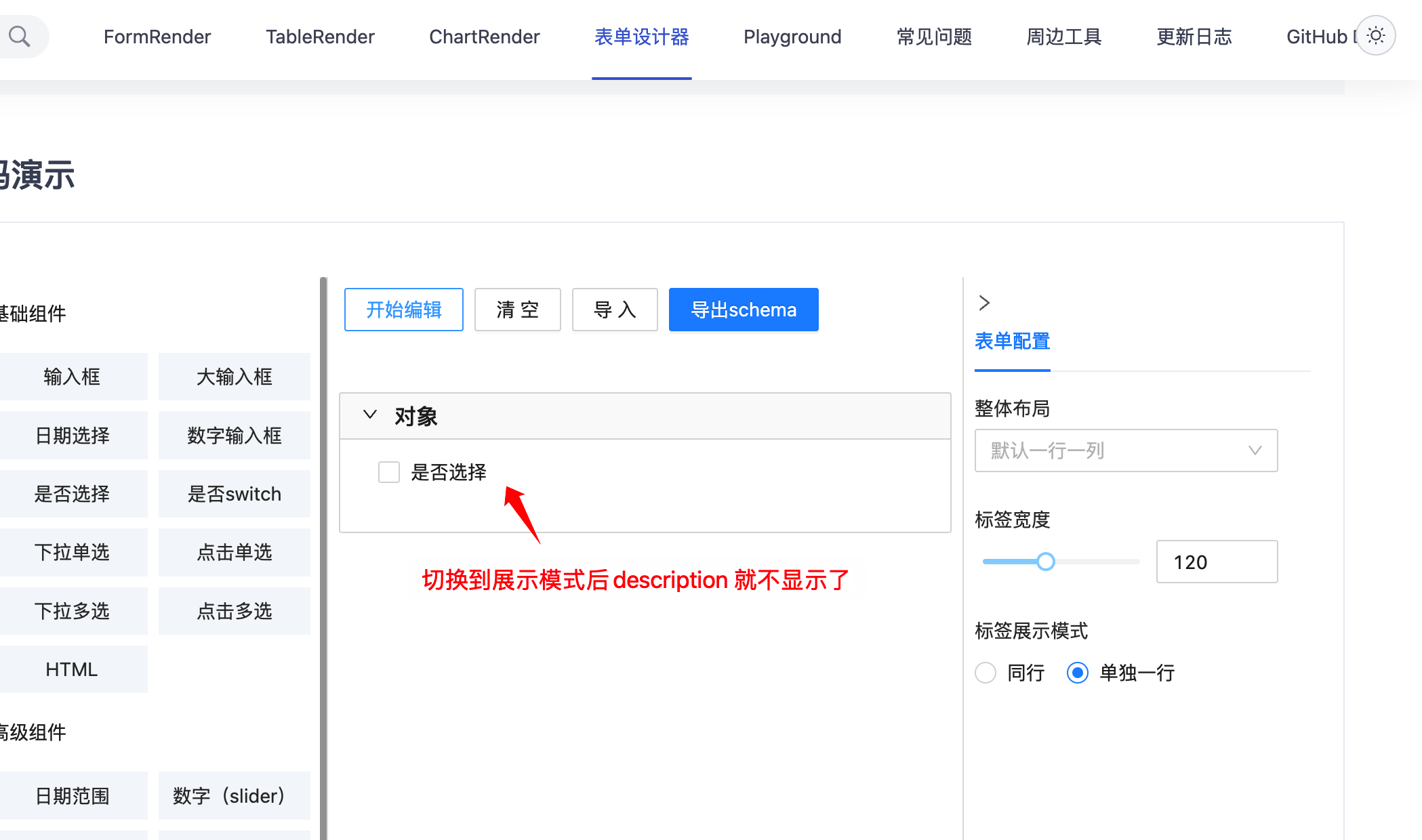Open the ChartRender nav item
Image resolution: width=1422 pixels, height=840 pixels.
pos(485,37)
